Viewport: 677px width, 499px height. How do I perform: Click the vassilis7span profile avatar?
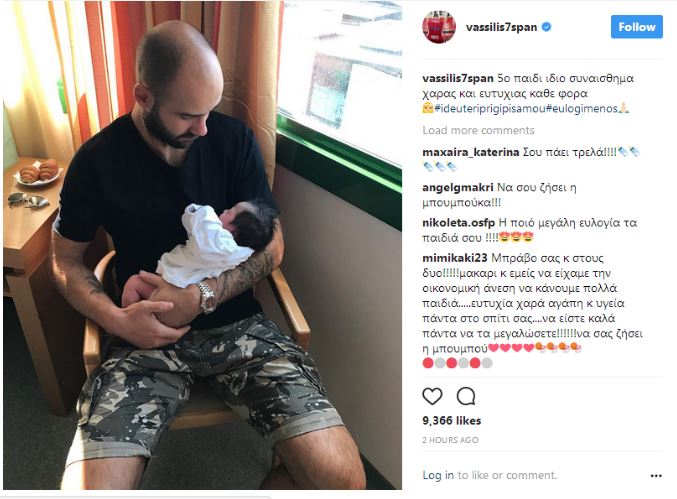point(439,27)
